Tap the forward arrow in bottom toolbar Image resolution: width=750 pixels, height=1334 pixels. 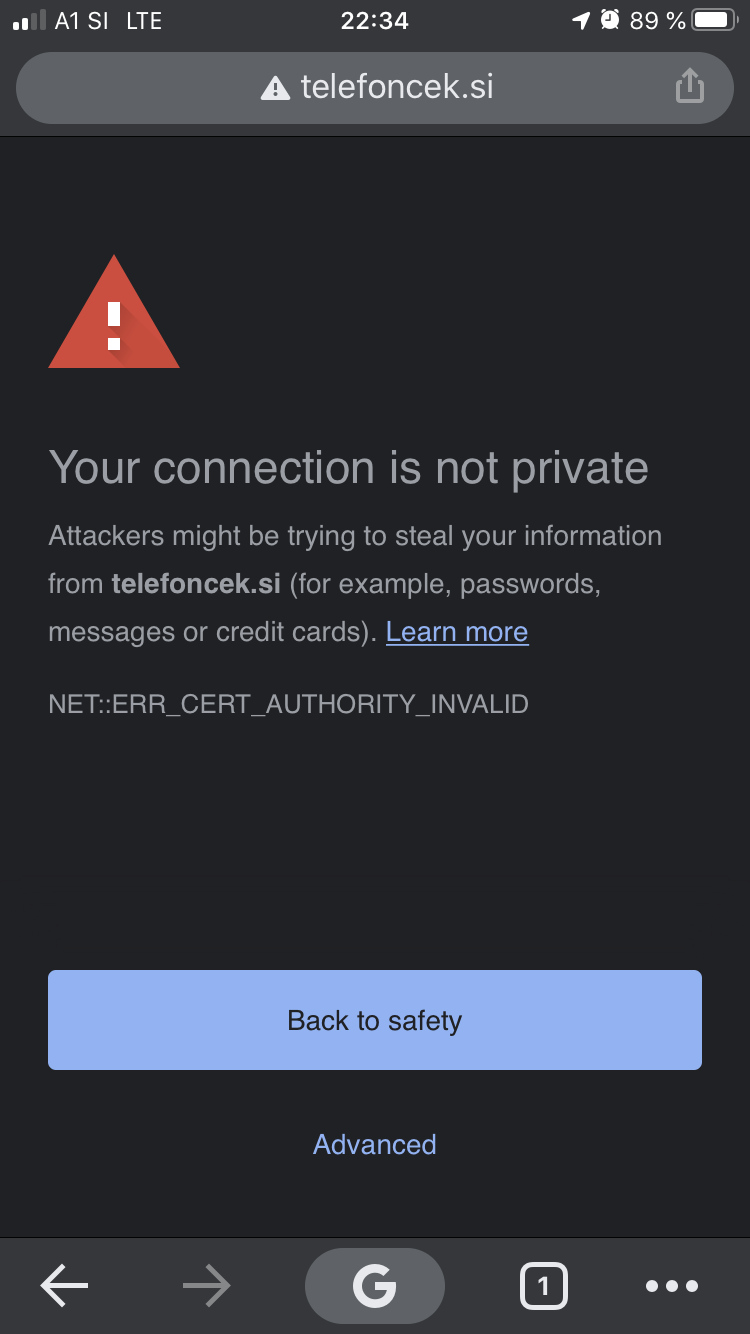207,1286
